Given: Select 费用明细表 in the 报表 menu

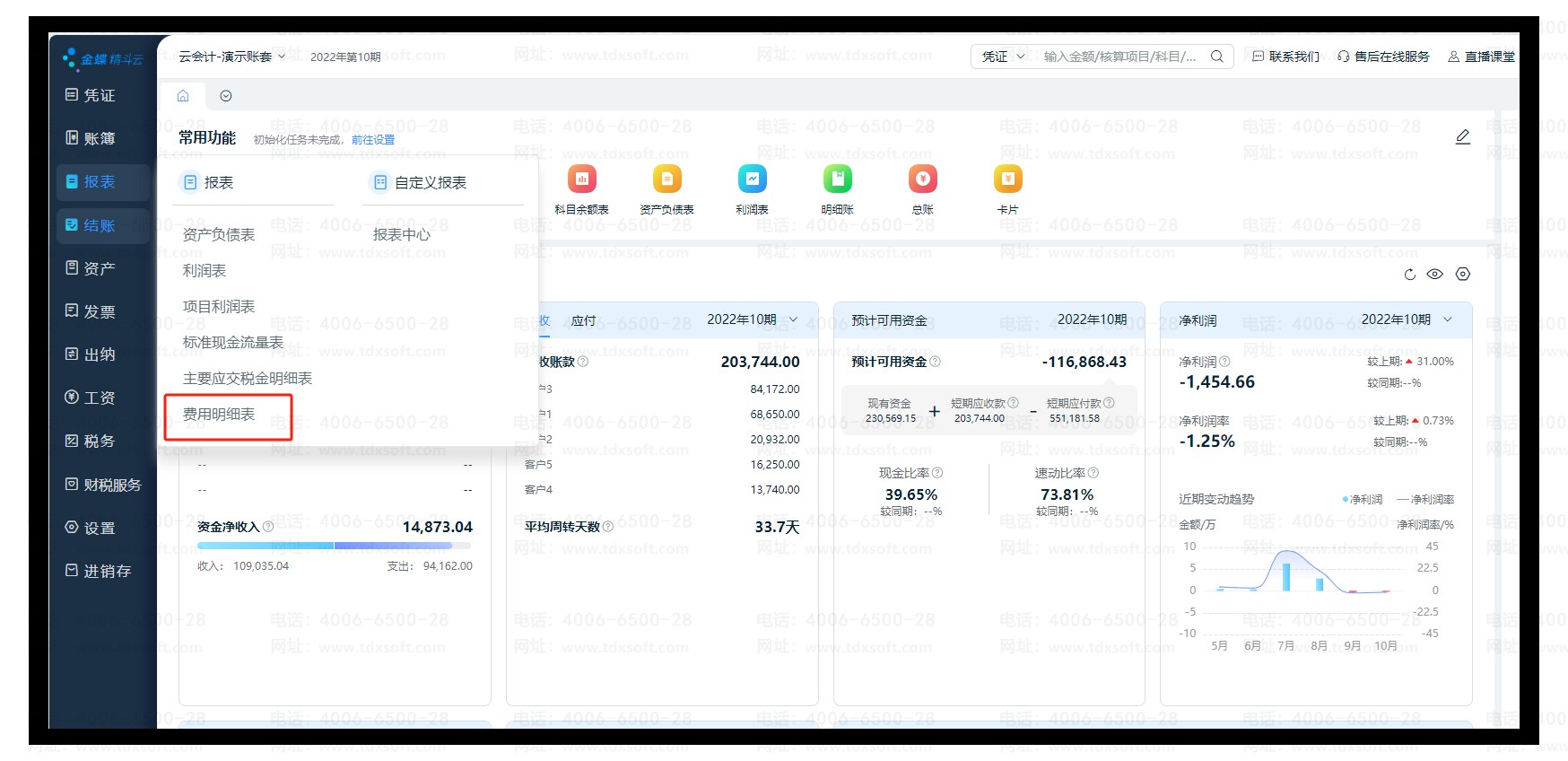Looking at the screenshot, I should (x=219, y=415).
